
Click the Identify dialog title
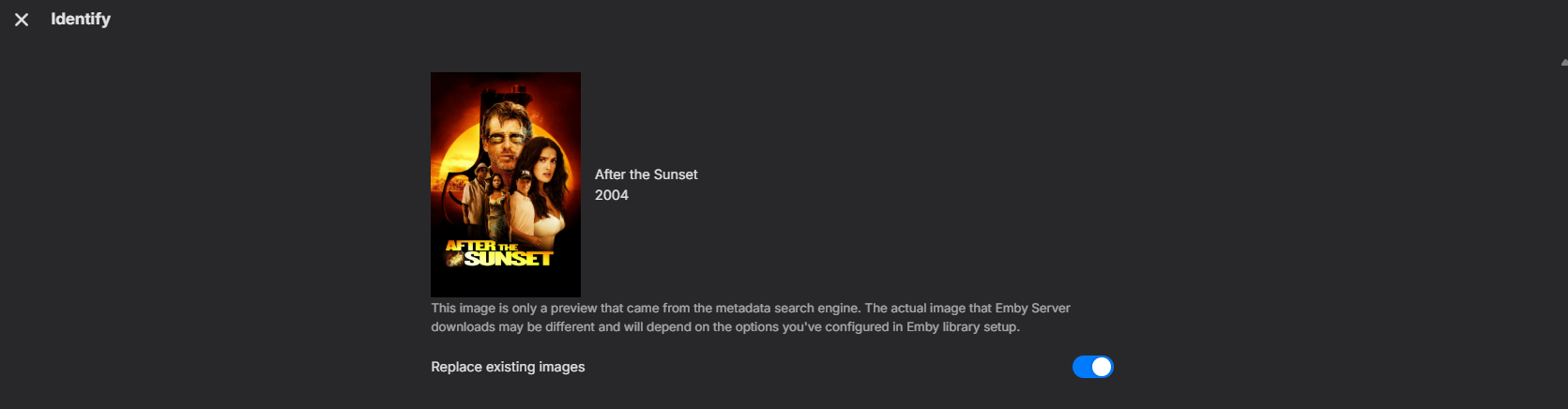pos(81,19)
